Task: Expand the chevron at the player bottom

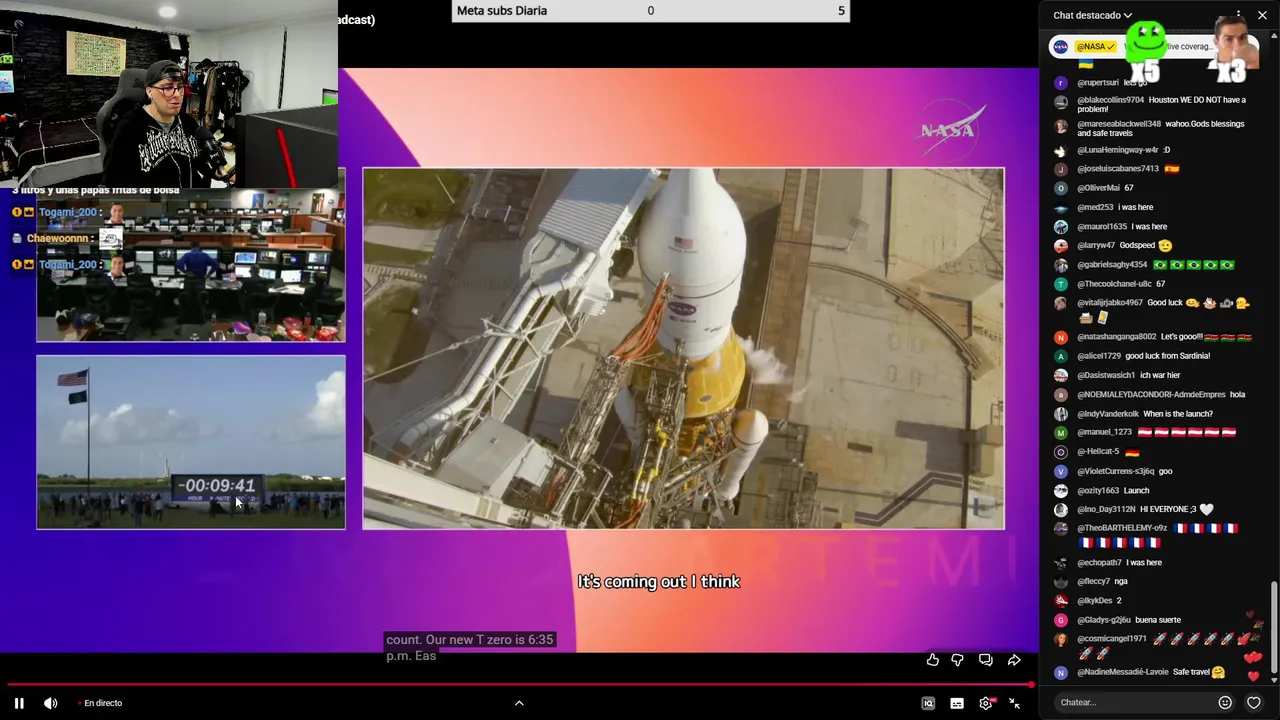Action: (x=519, y=703)
